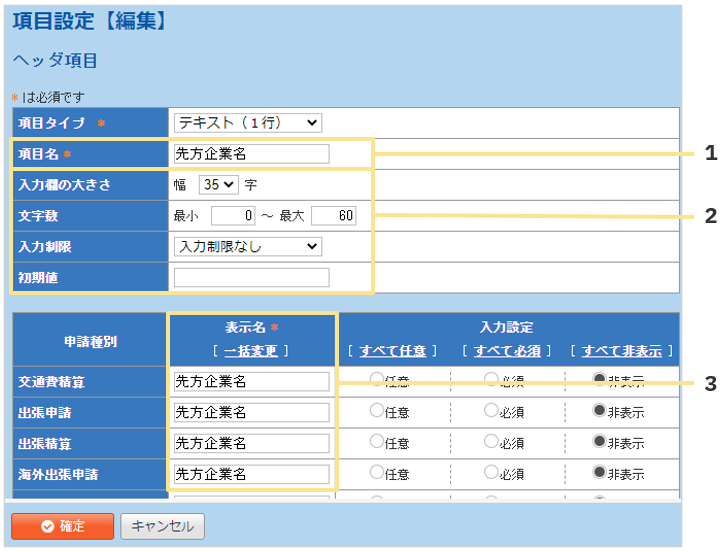Viewport: 725px width, 552px height.
Task: Select 必須 for 出張申請
Action: (x=491, y=410)
